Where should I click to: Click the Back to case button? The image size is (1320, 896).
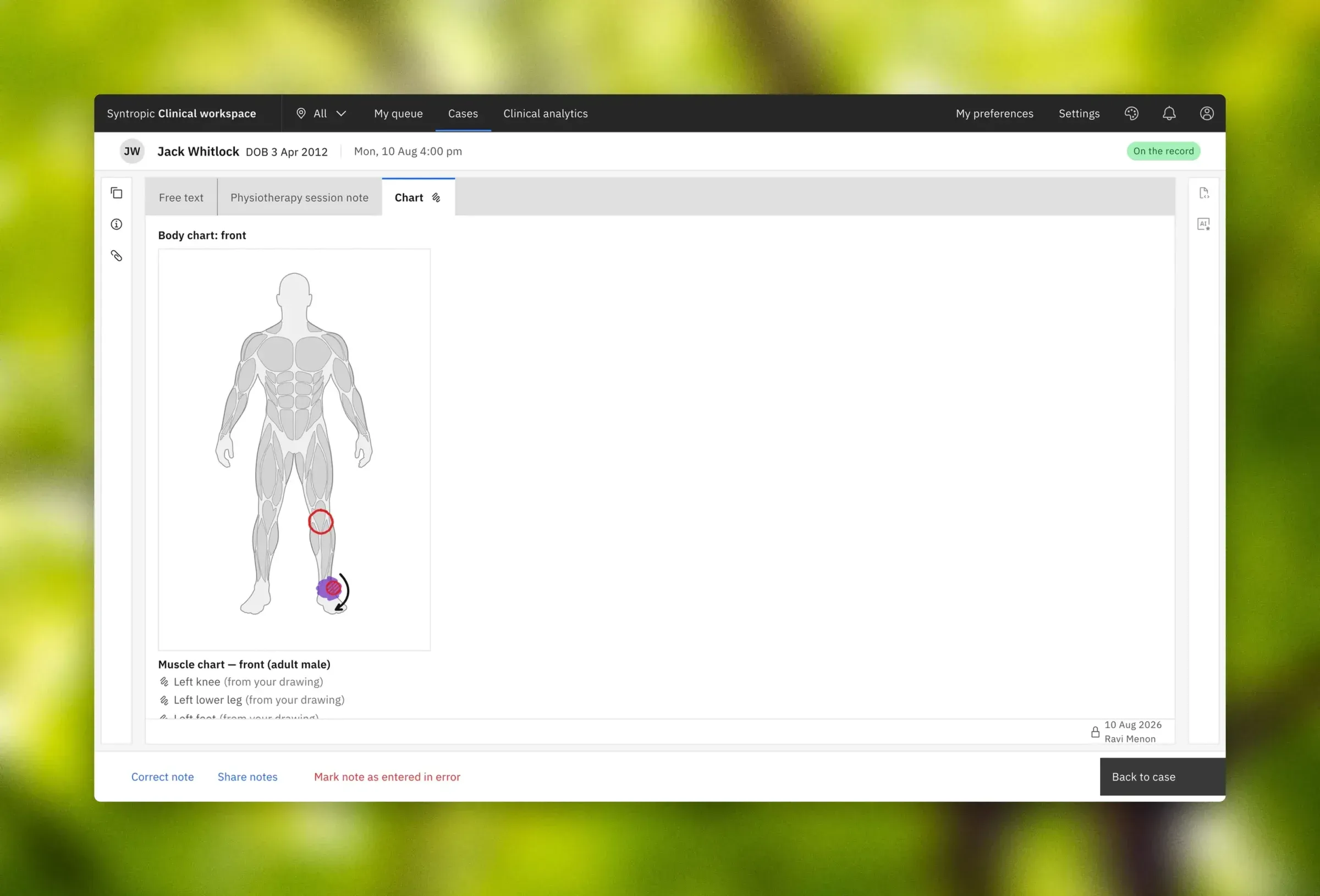coord(1162,777)
